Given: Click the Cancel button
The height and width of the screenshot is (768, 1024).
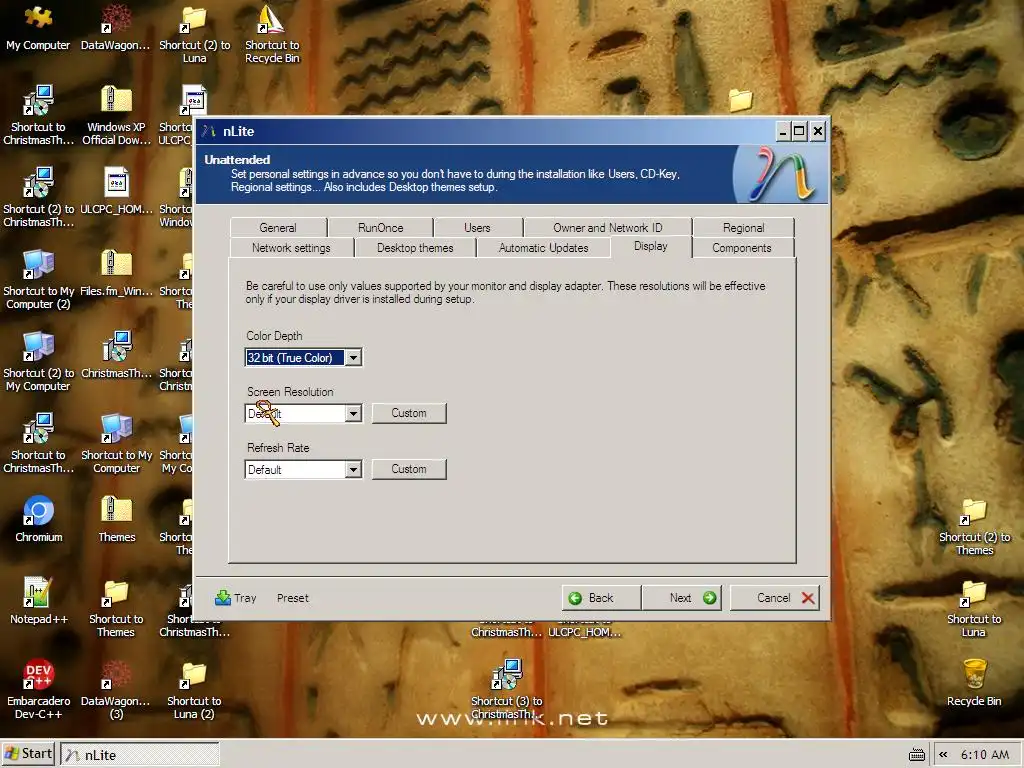Looking at the screenshot, I should coord(775,598).
